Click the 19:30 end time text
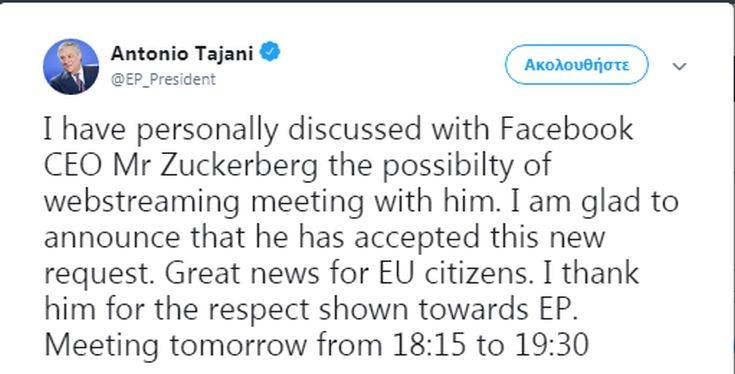The width and height of the screenshot is (735, 374). tap(550, 345)
